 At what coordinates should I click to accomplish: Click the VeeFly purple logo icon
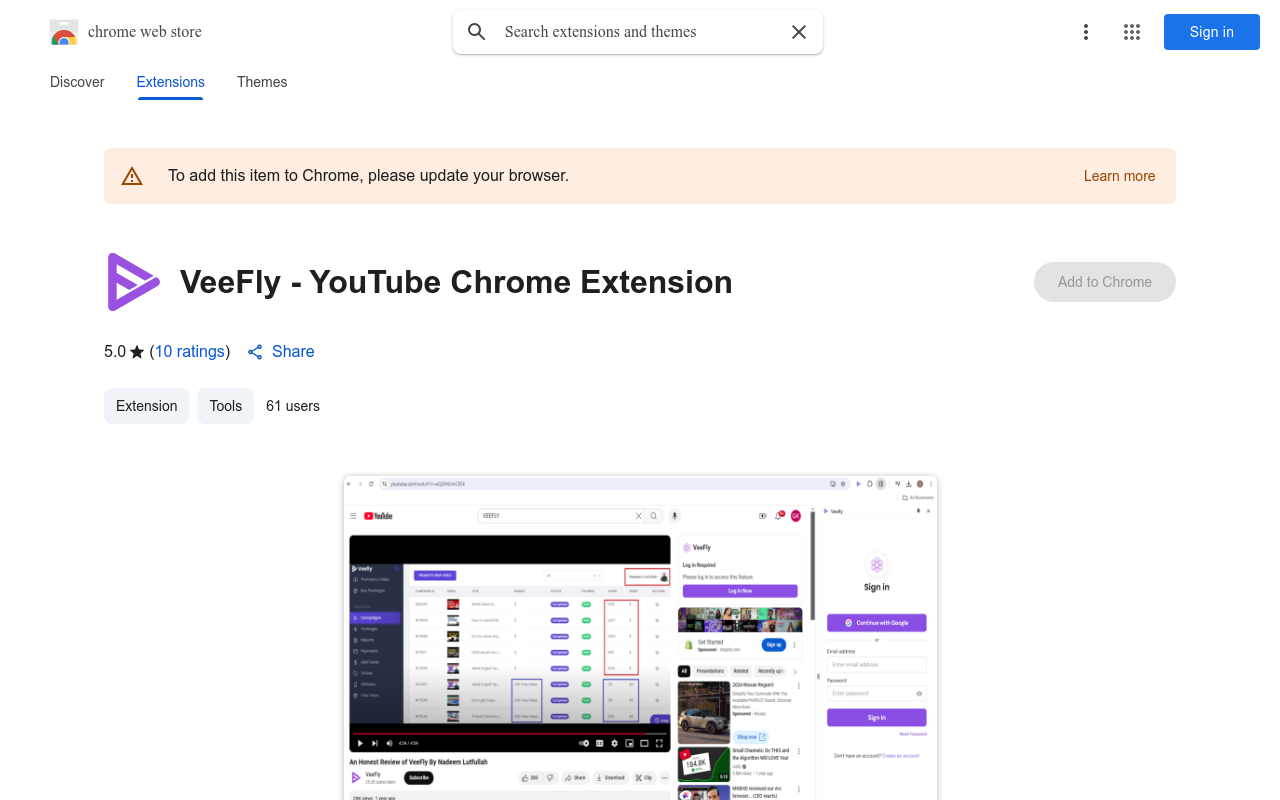133,282
